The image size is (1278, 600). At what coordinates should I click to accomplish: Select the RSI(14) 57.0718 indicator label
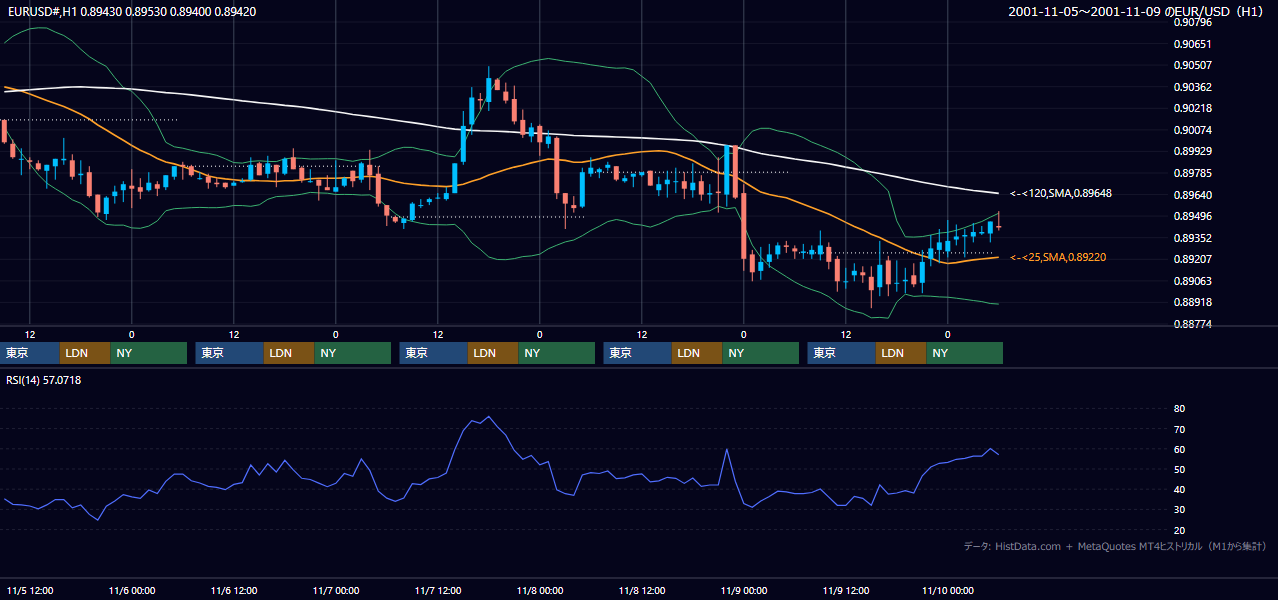44,380
